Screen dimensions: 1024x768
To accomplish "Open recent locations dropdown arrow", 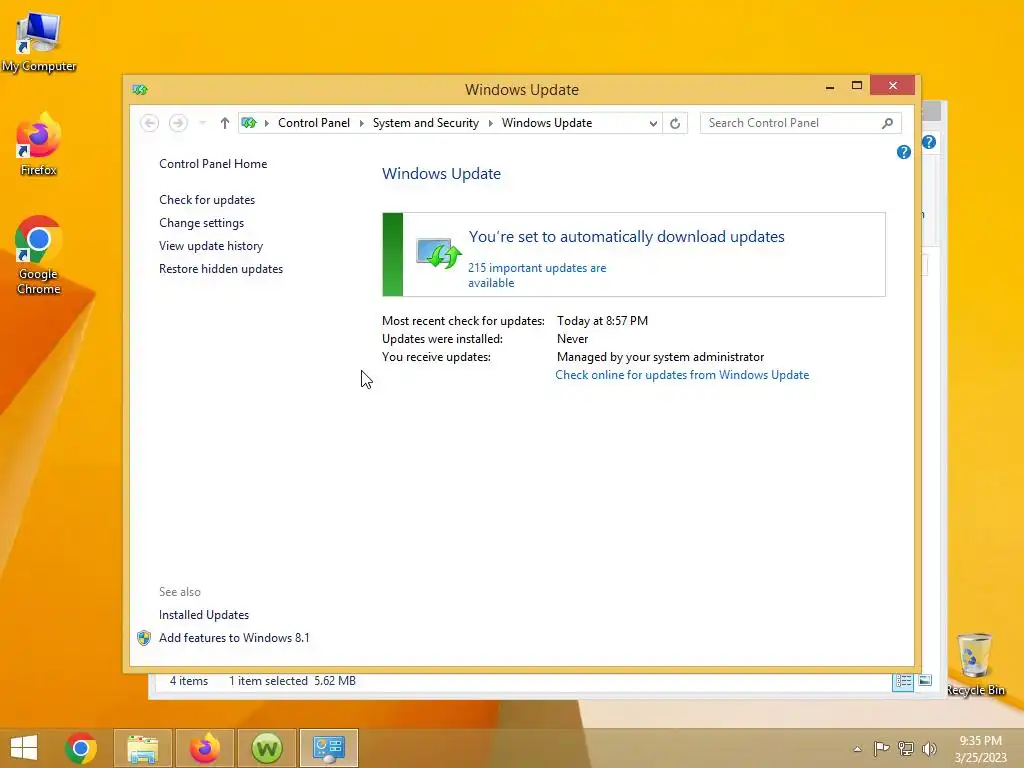I will (x=202, y=123).
